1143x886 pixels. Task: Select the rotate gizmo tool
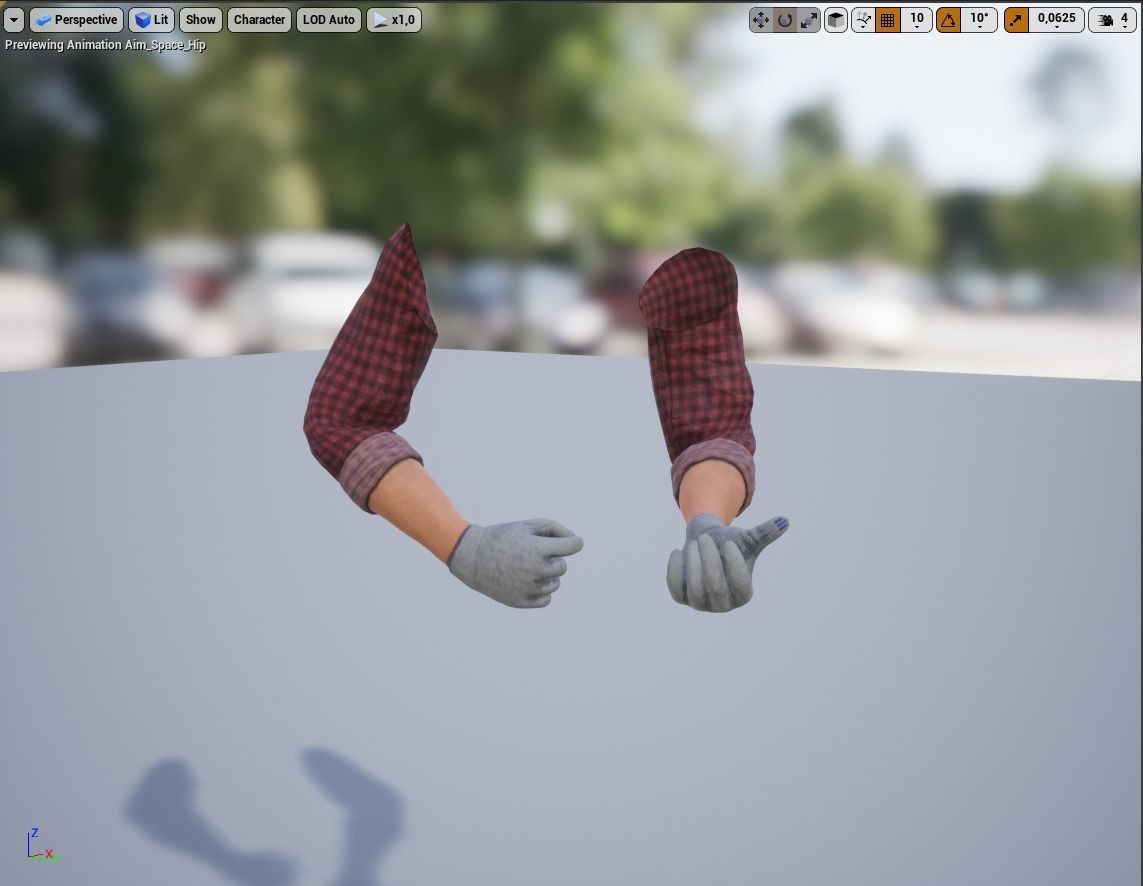(x=784, y=20)
